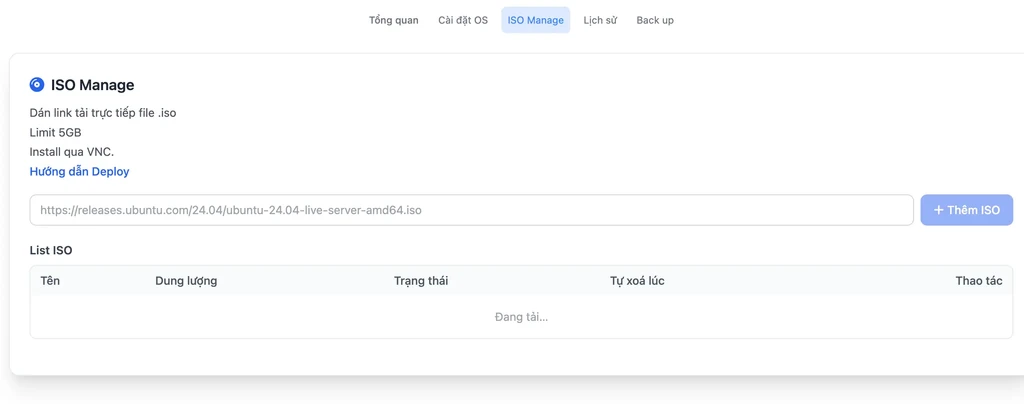
Task: Open the Tổng quan tab
Action: point(393,20)
